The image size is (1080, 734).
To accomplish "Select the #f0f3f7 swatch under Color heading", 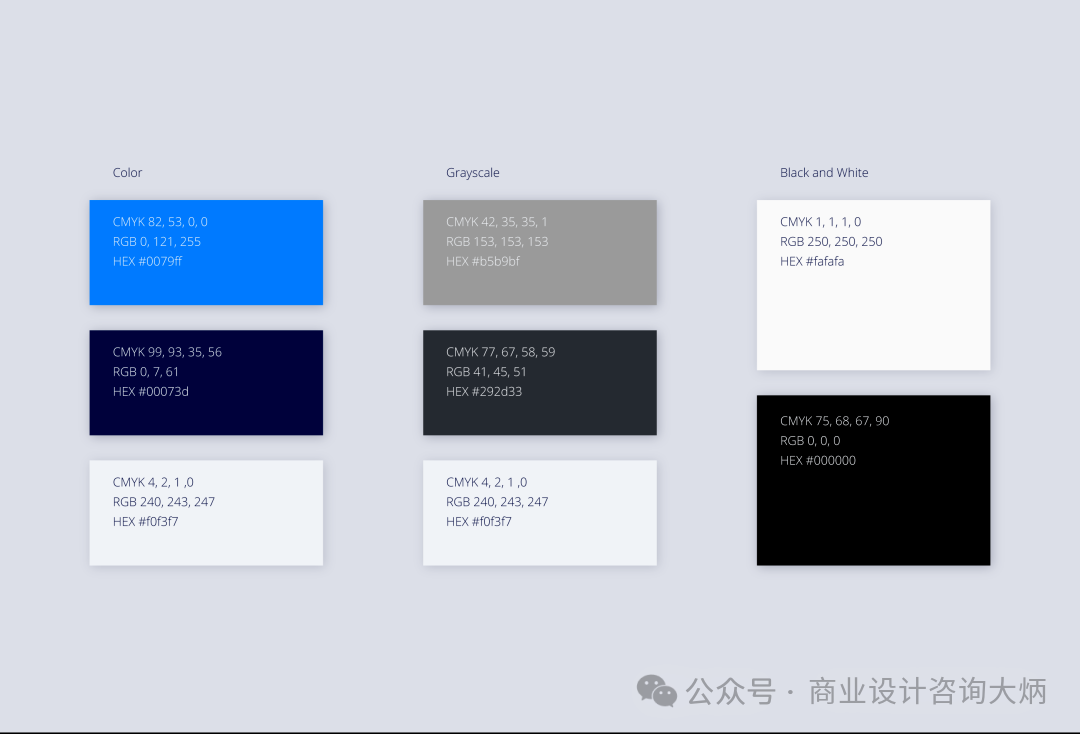I will [206, 513].
